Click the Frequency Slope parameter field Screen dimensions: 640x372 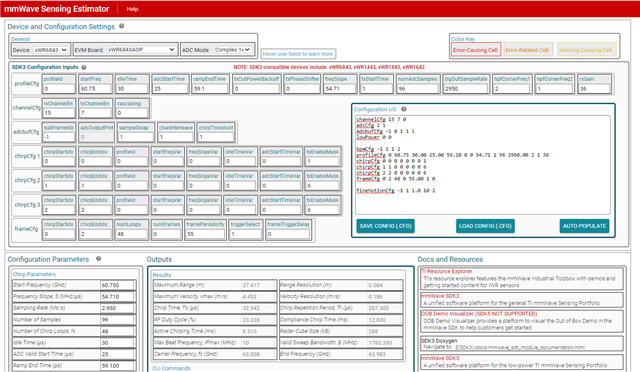click(x=118, y=296)
